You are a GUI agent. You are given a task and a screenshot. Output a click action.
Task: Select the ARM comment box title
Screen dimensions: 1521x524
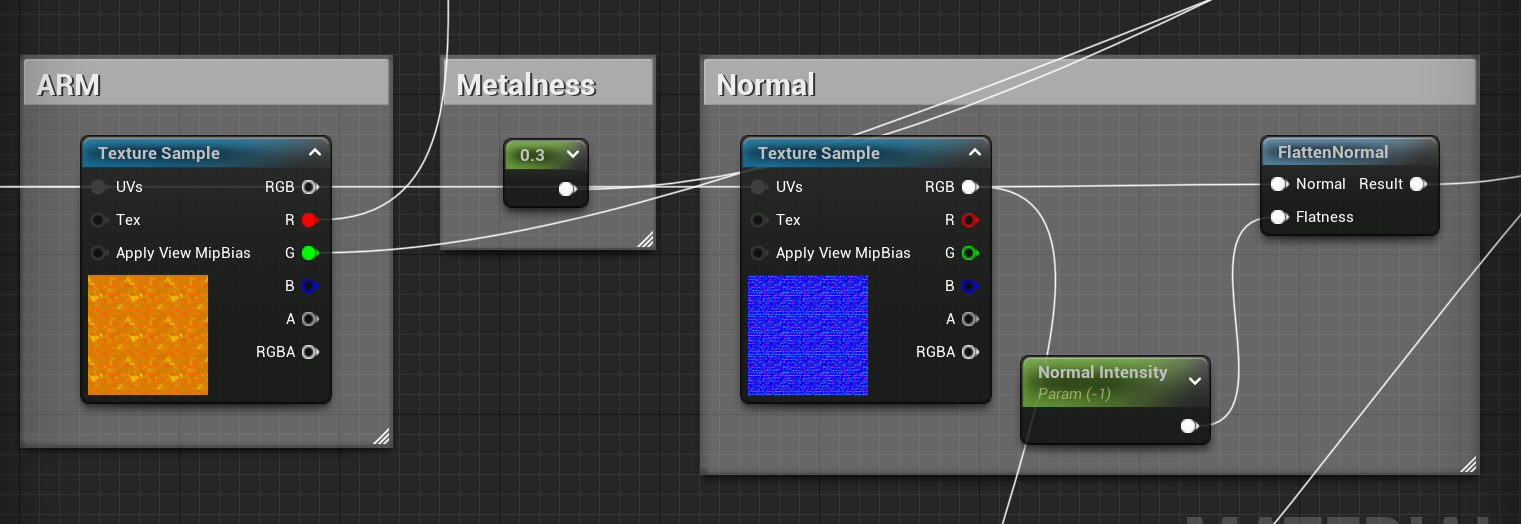tap(68, 86)
